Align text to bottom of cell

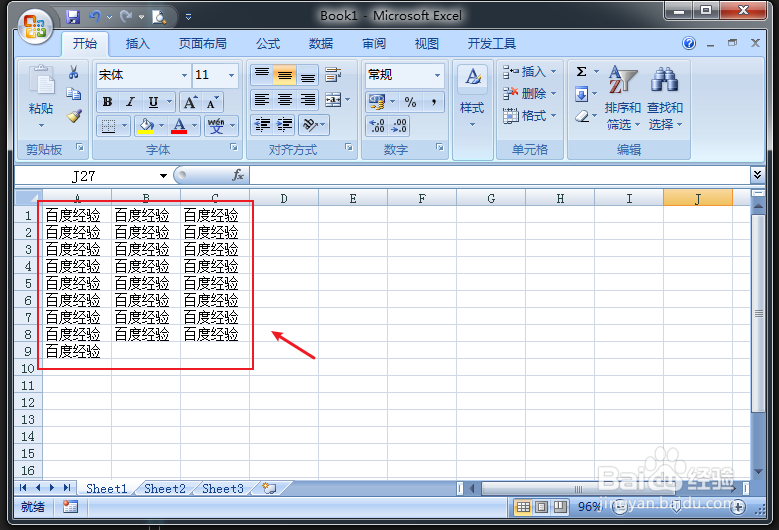[308, 75]
